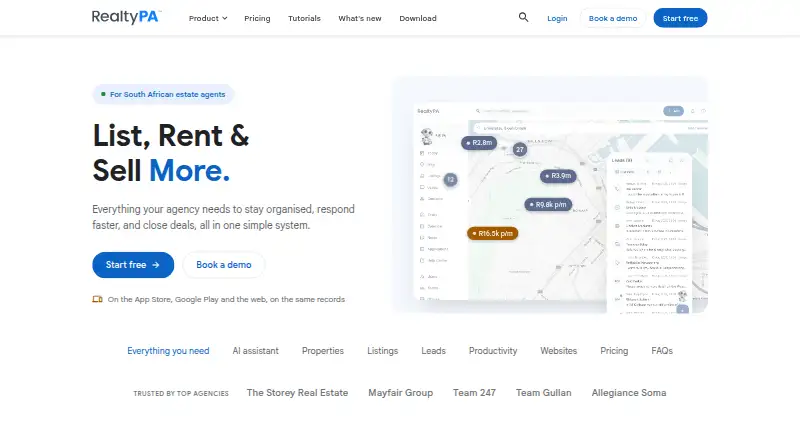
Task: Click the orange R16.5k p/m pin
Action: [493, 234]
